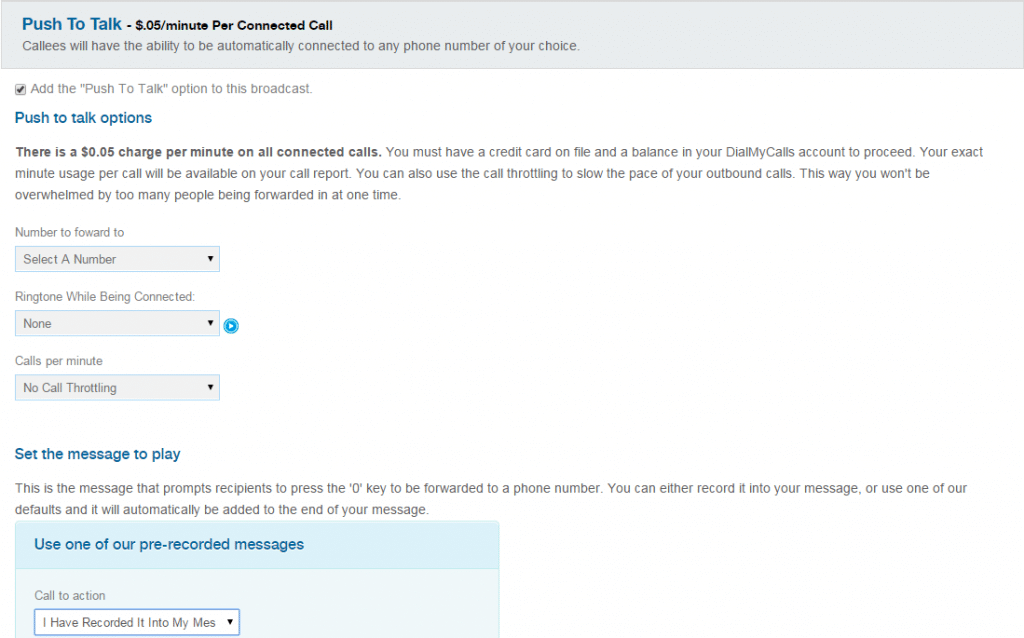Choose the I Have Recorded It Into My Message option

tap(136, 621)
